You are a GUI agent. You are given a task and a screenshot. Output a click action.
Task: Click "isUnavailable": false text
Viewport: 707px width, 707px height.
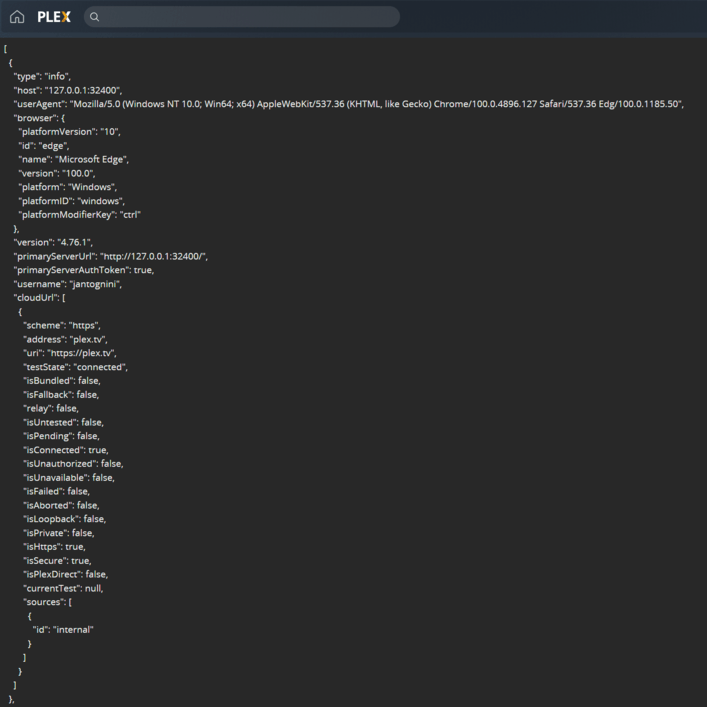pos(69,477)
